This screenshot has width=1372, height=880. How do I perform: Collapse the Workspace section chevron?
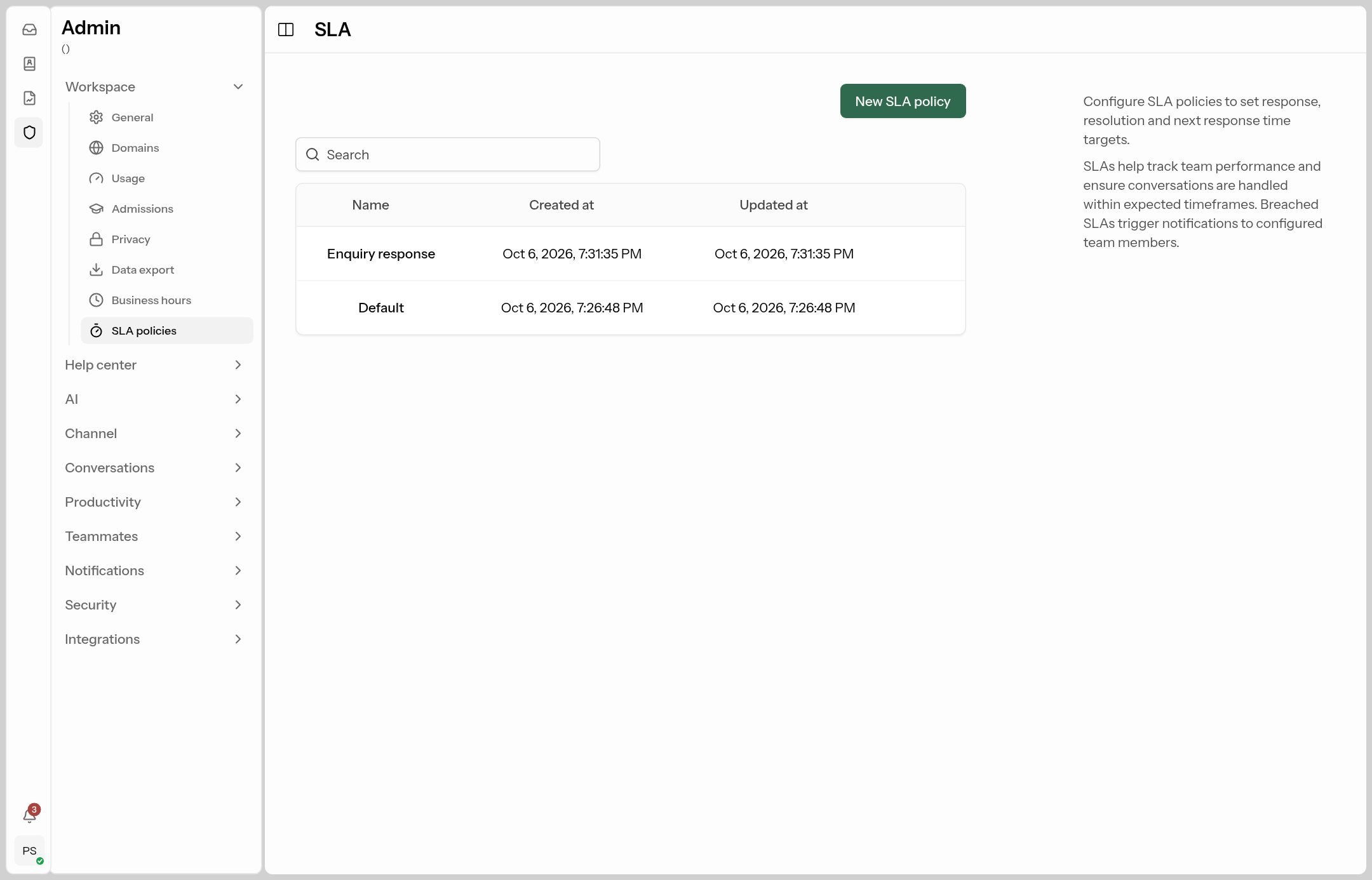pos(238,87)
